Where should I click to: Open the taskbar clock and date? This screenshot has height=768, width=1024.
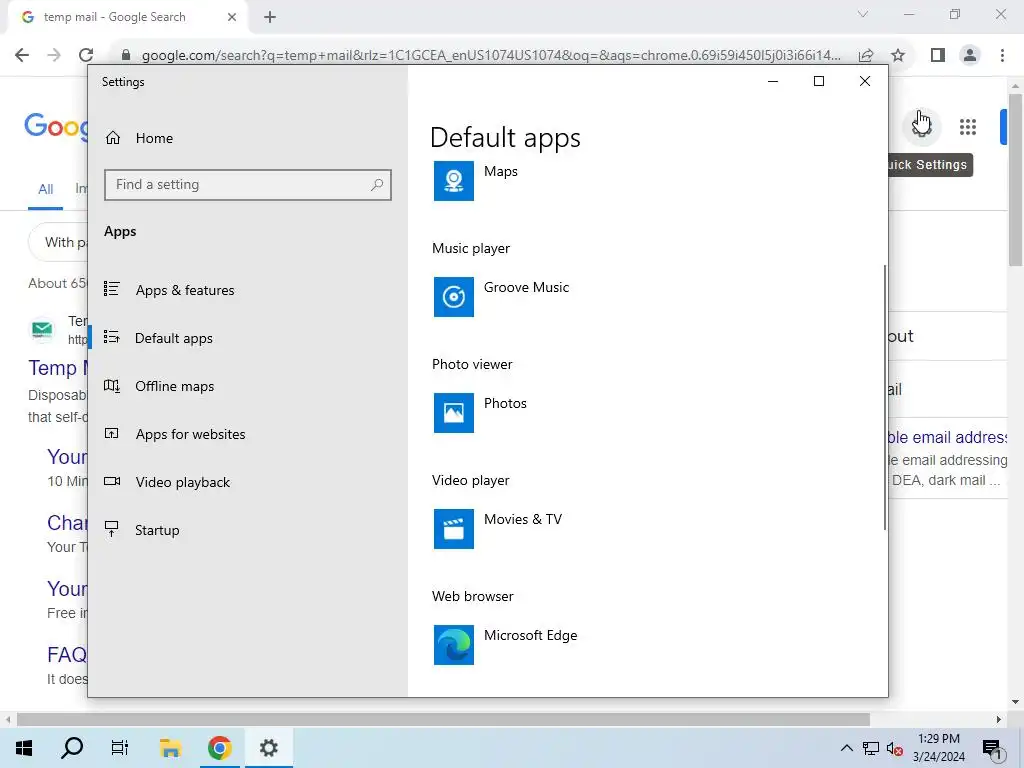coord(938,748)
